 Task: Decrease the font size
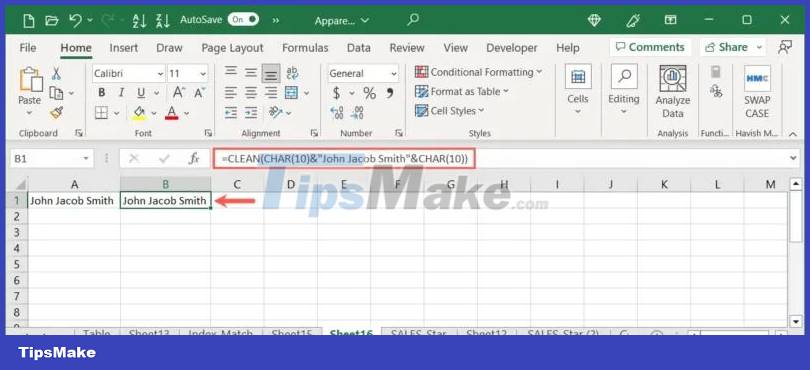click(x=199, y=93)
